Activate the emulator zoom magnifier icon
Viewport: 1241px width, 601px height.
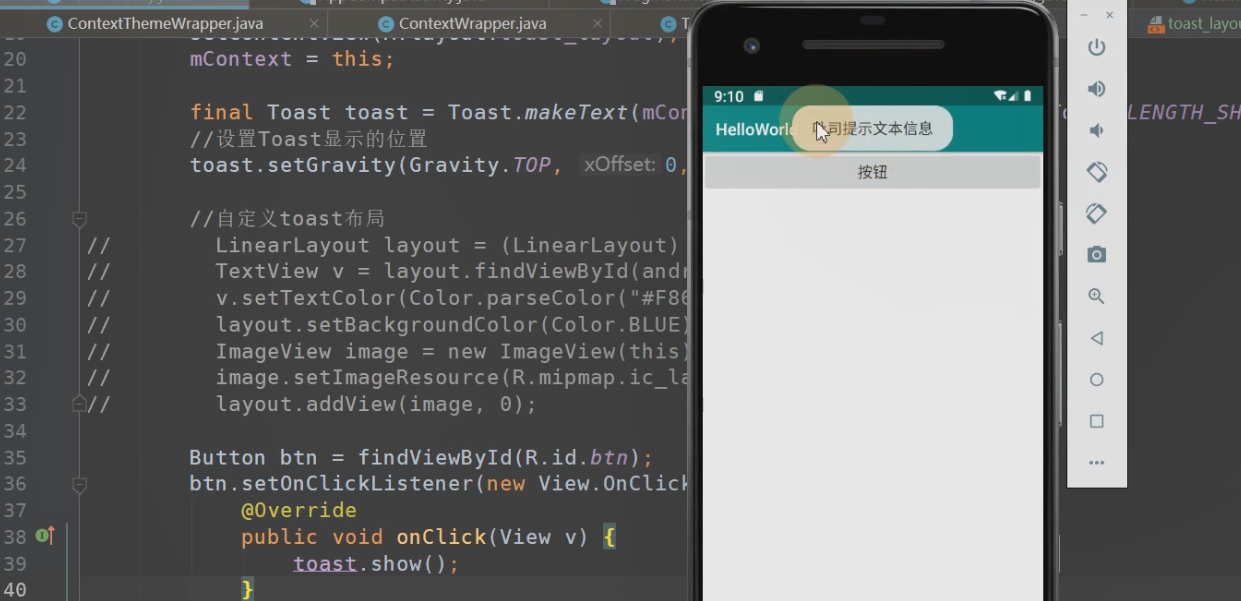[x=1097, y=296]
